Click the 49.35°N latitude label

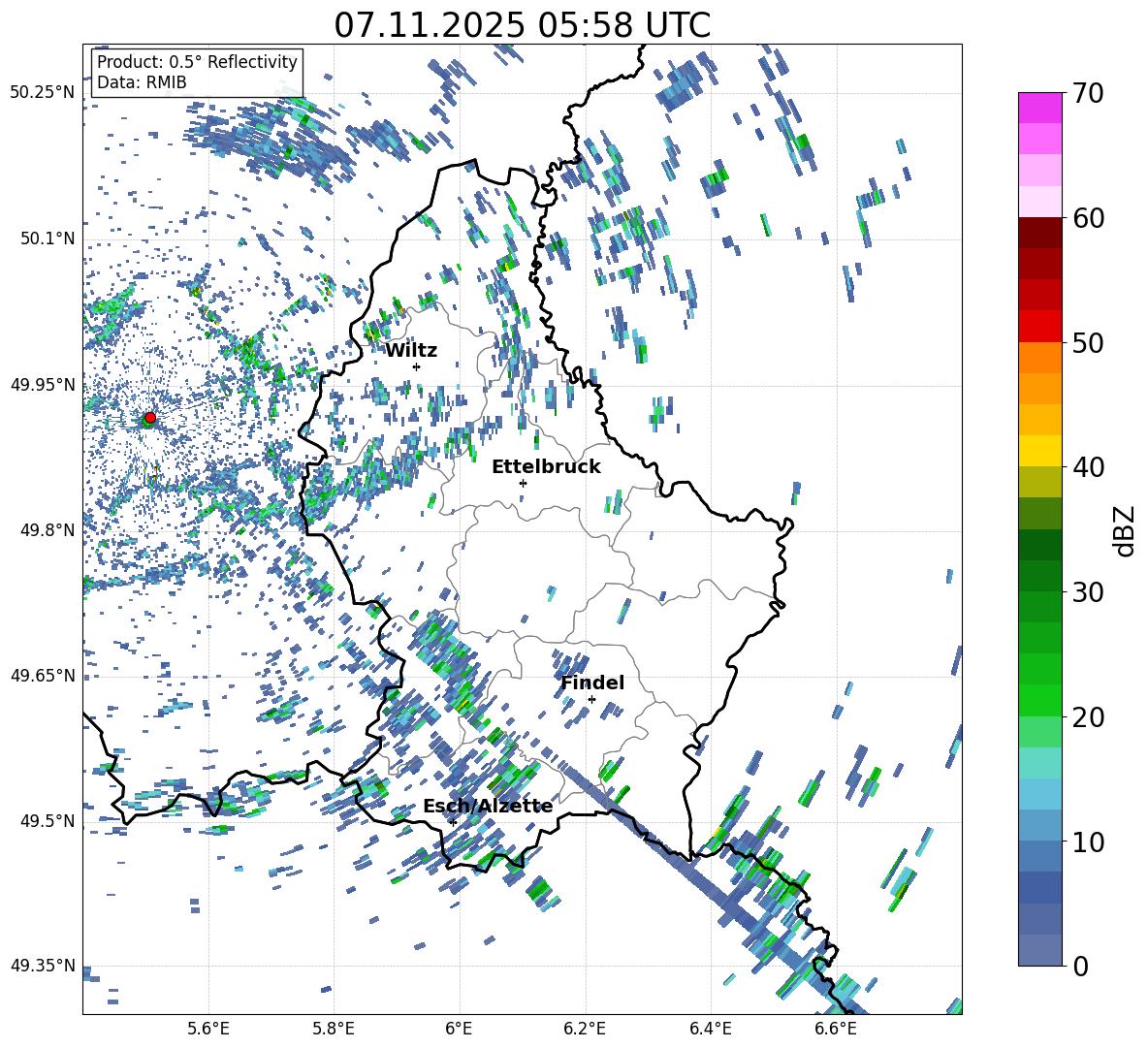43,966
